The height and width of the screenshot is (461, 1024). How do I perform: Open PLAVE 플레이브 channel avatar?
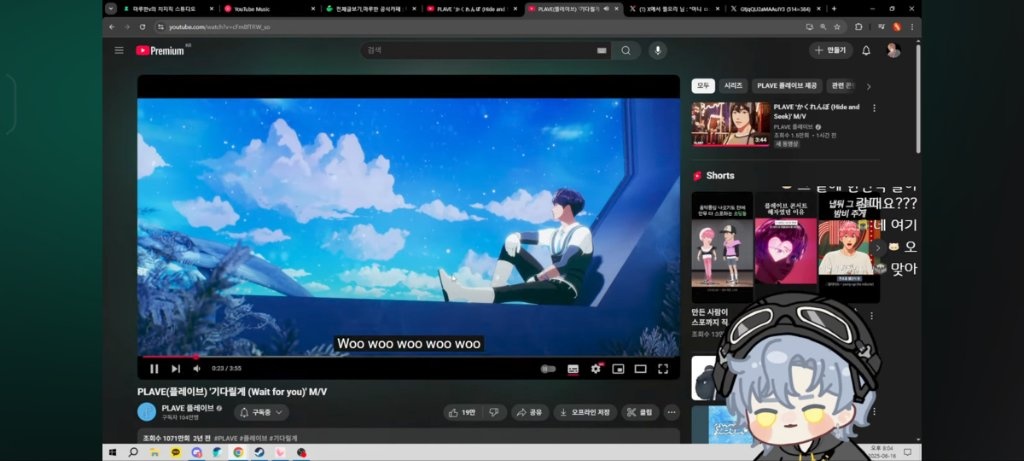click(x=147, y=412)
